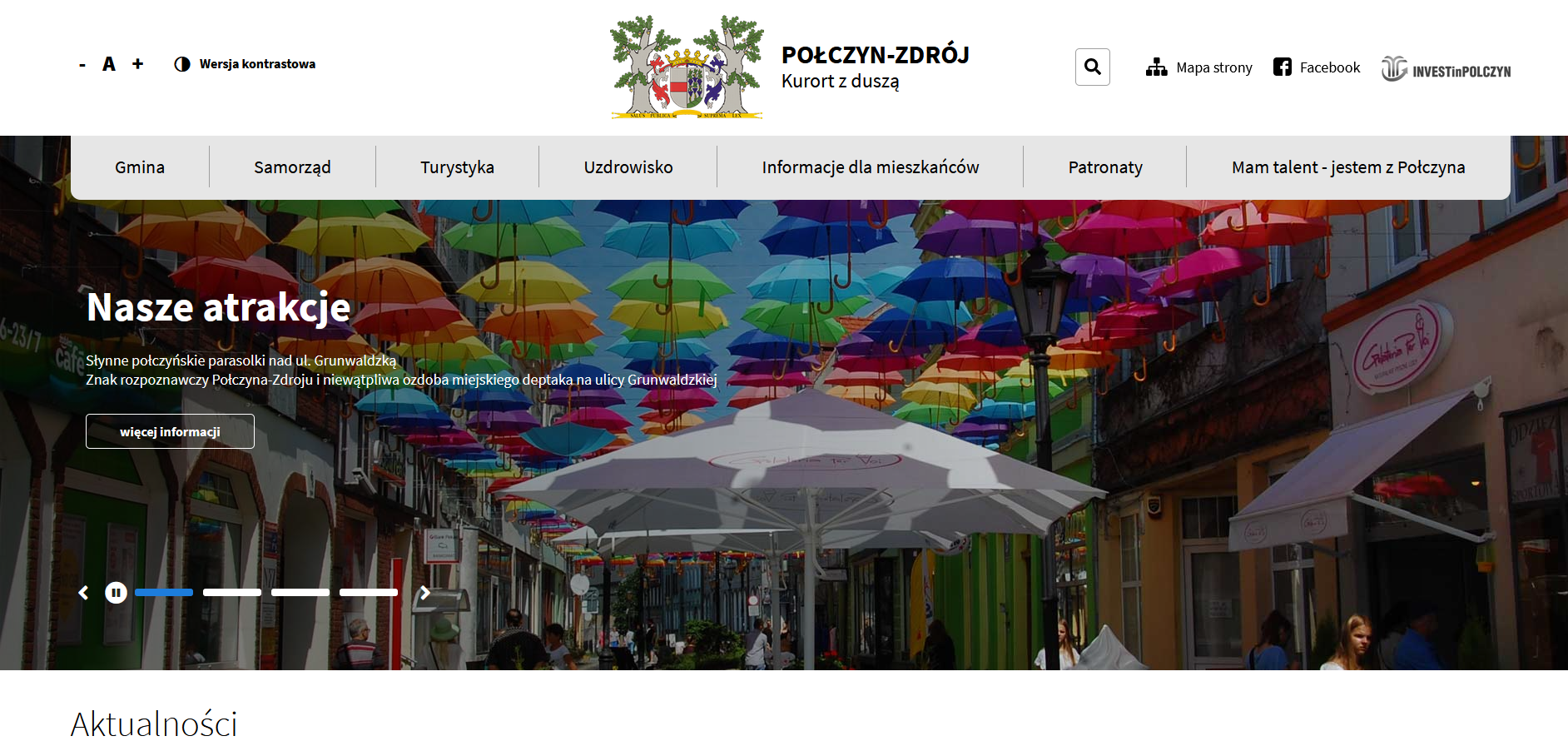Expand the Uzdrowisko menu item
Image resolution: width=1568 pixels, height=746 pixels.
click(x=628, y=167)
